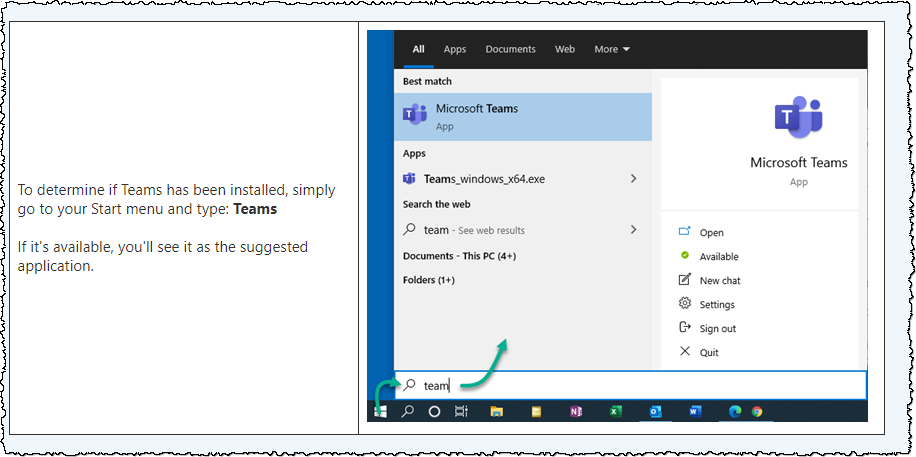Click Documents - This PC (4+) heading

[459, 256]
